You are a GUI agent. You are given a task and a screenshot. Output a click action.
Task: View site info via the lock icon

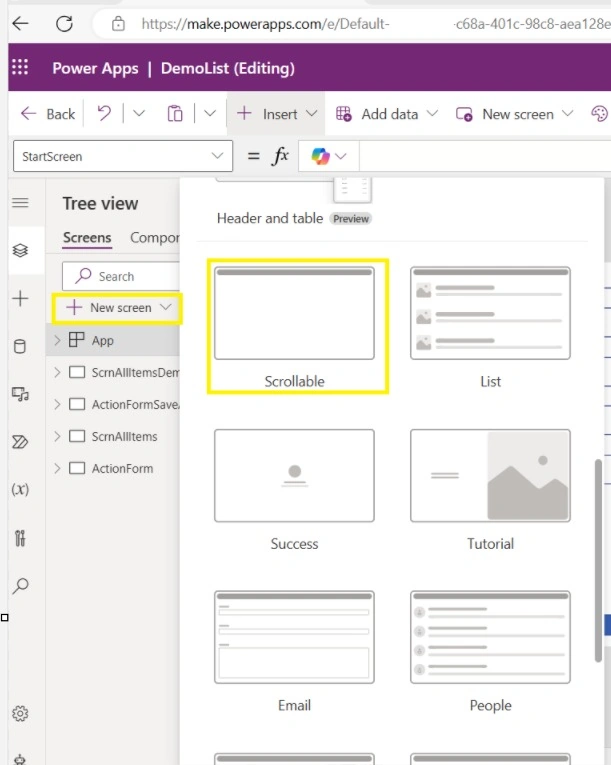click(118, 23)
